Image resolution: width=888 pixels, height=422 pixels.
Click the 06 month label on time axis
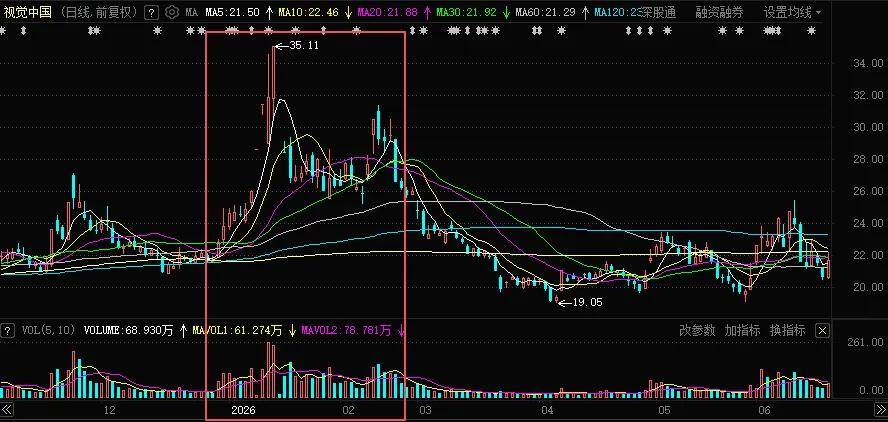click(764, 410)
